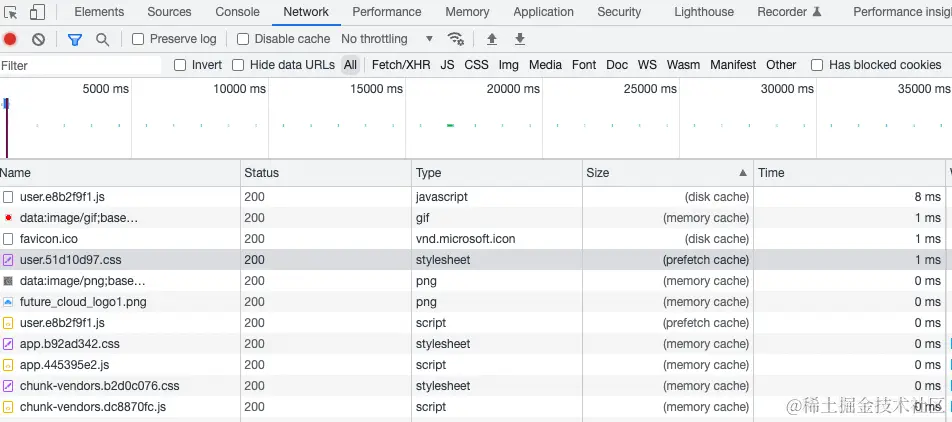Click the Recorder tab's flask icon

click(817, 12)
